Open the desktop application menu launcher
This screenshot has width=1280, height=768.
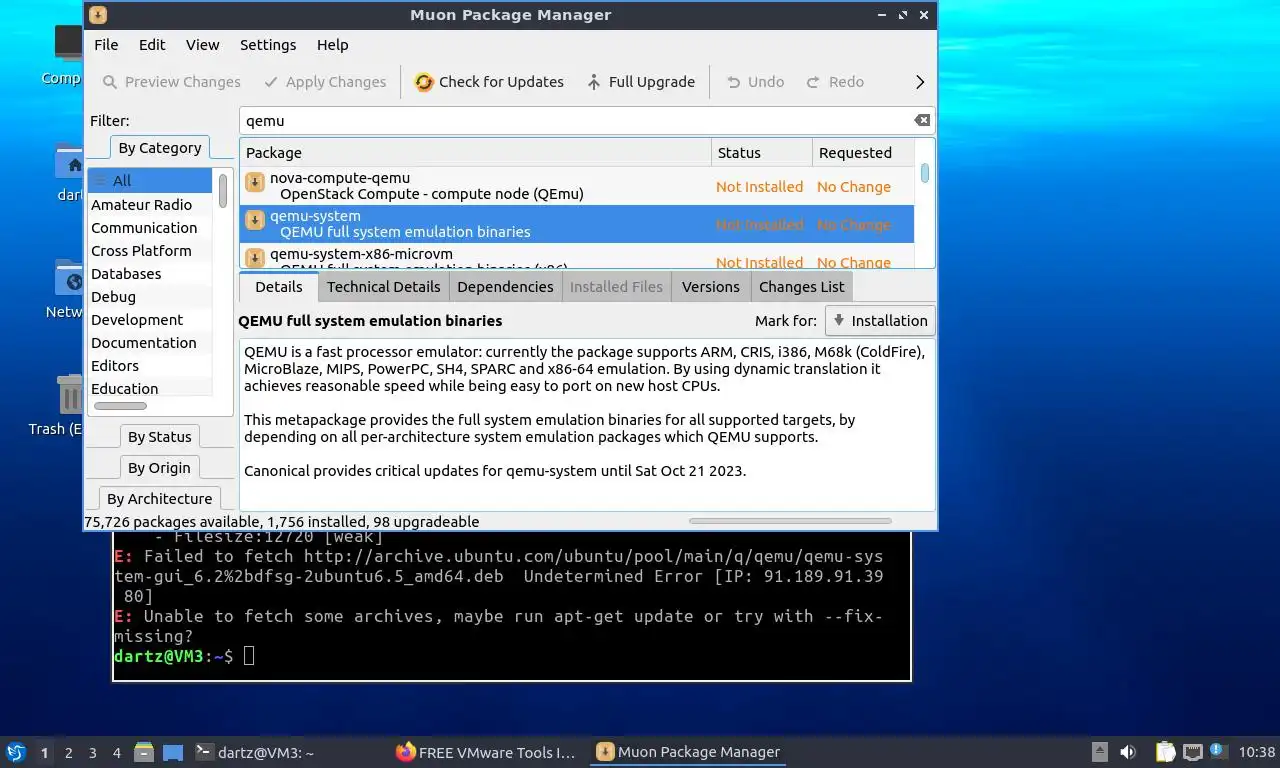tap(16, 752)
